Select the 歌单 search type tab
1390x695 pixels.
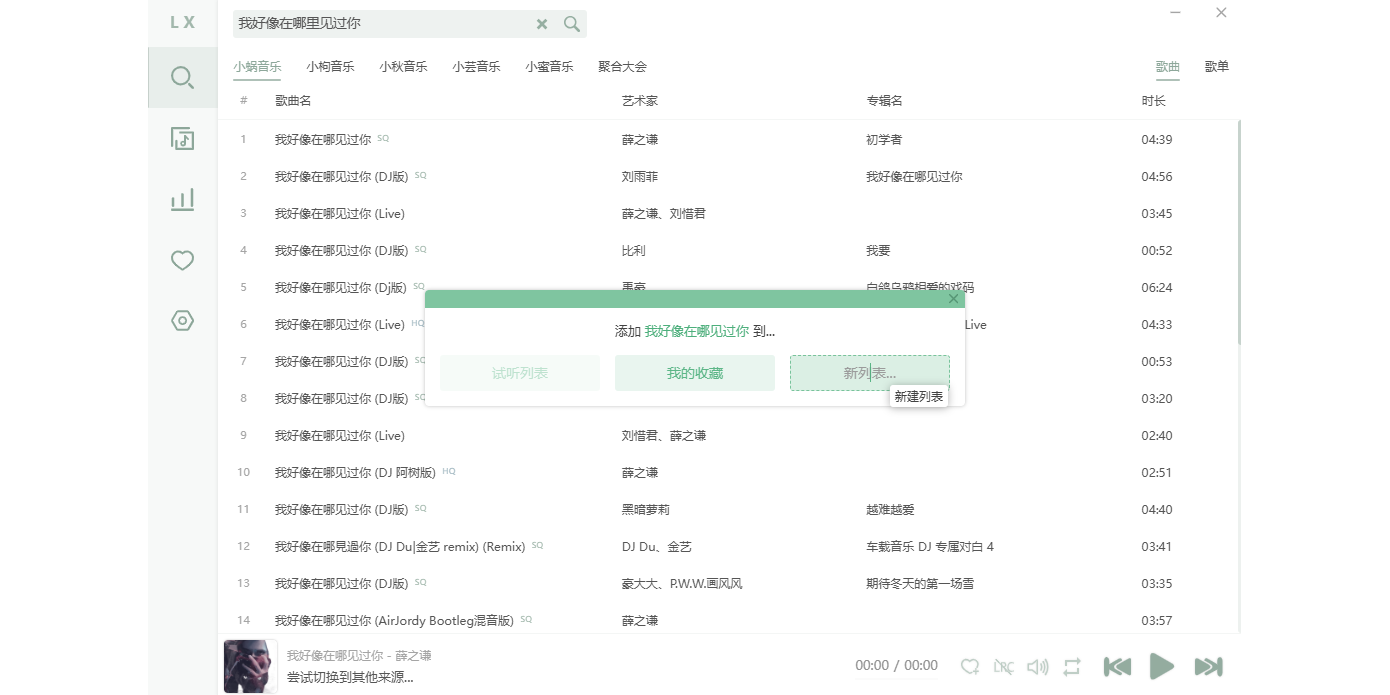pos(1217,67)
